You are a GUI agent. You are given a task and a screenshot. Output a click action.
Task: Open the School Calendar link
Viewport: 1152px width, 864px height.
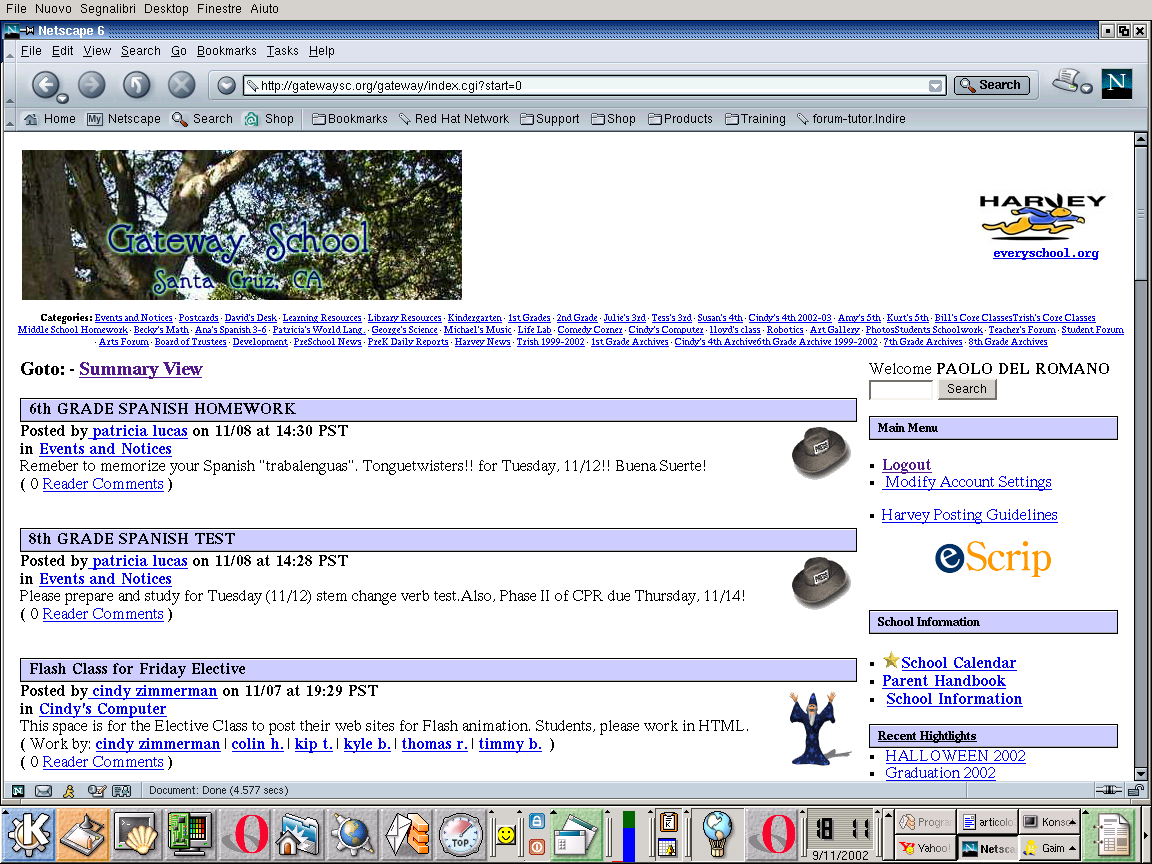(958, 663)
